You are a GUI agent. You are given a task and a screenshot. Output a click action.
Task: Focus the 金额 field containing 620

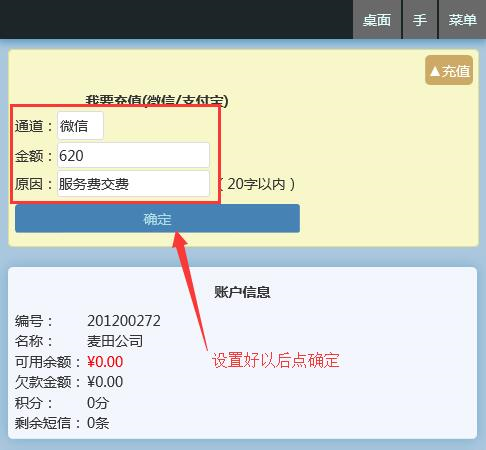click(x=133, y=155)
